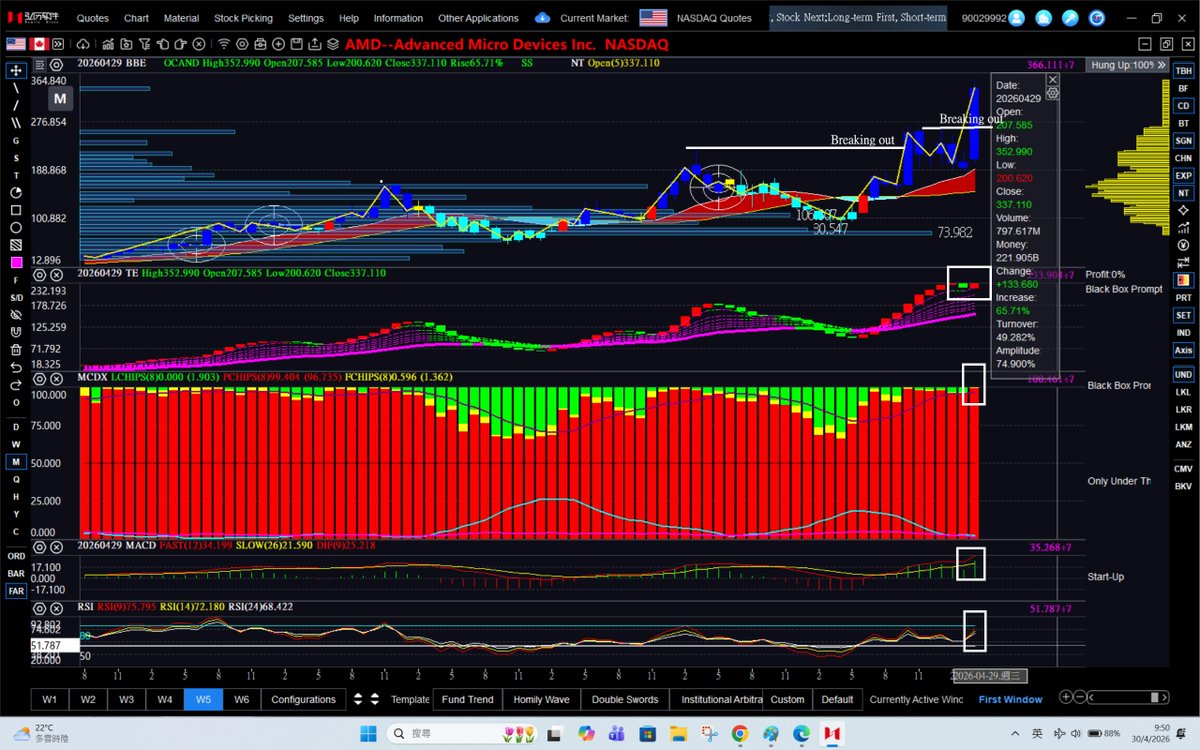
Task: Click the wifi signal toolbar icon
Action: (224, 44)
